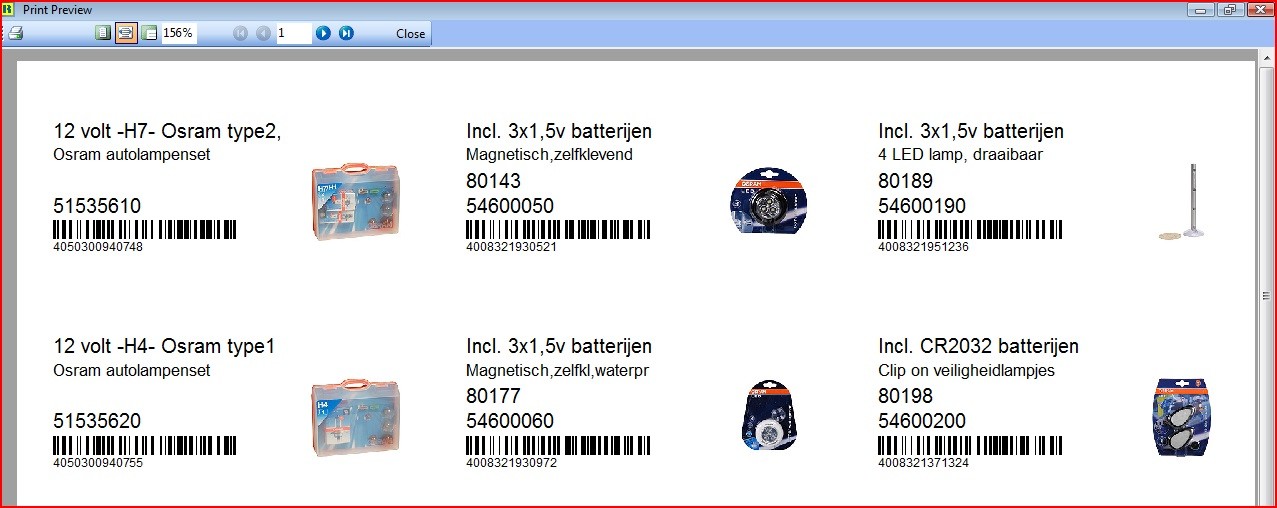Click article number 54600200
Viewport: 1277px width, 508px height.
[922, 421]
